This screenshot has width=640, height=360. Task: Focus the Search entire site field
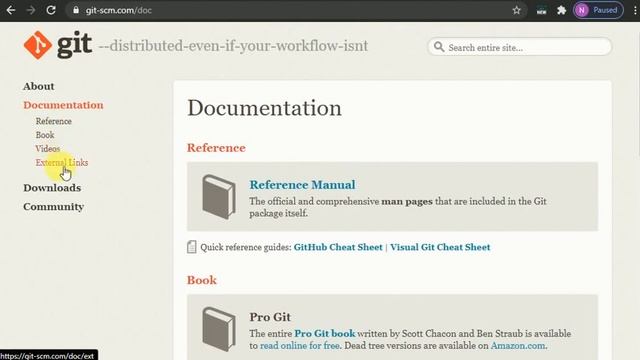pyautogui.click(x=520, y=47)
